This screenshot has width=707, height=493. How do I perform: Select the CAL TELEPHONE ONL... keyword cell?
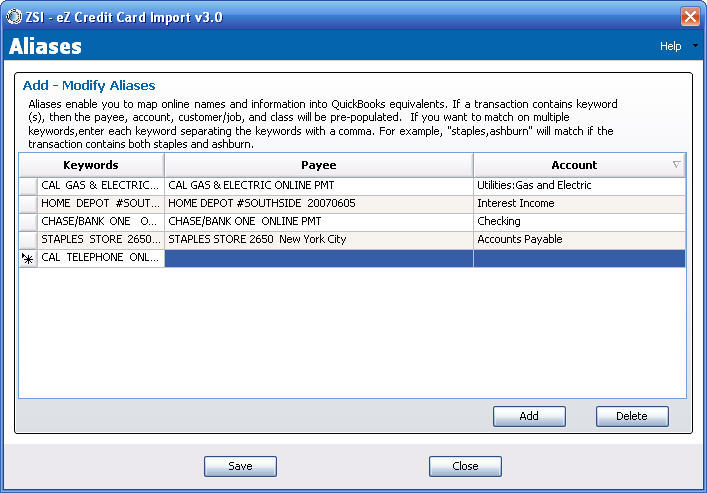tap(101, 258)
